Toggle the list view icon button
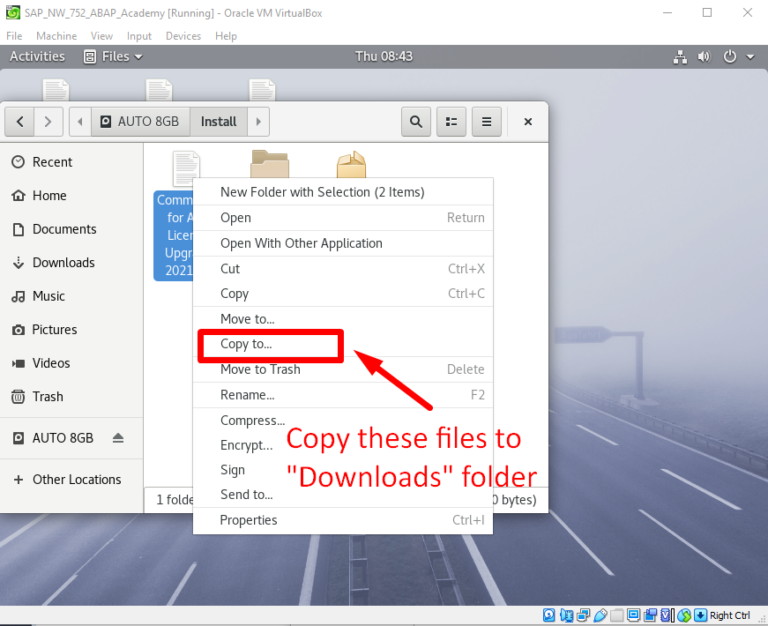The height and width of the screenshot is (626, 768). [451, 122]
